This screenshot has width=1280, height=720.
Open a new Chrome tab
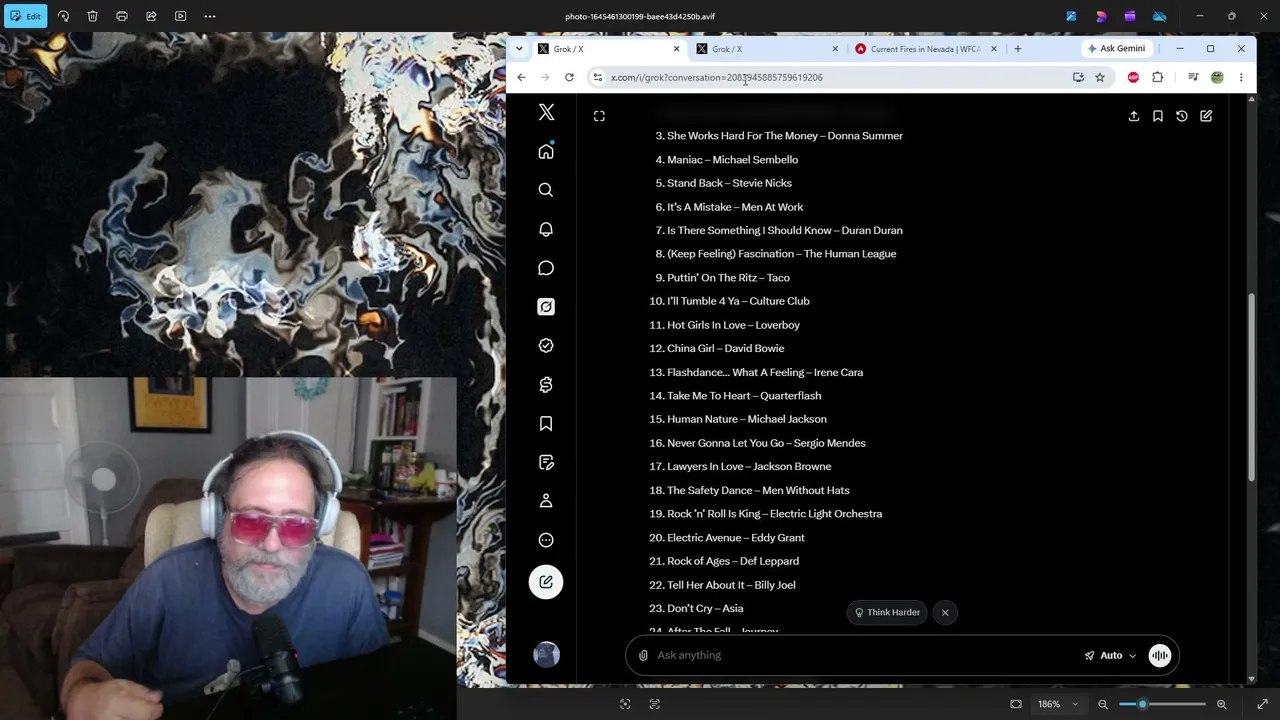click(x=1018, y=49)
